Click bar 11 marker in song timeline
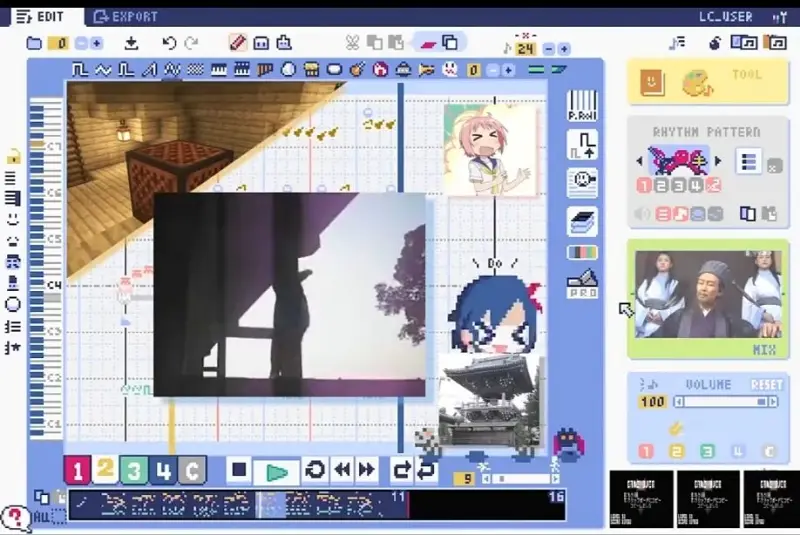This screenshot has height=535, width=800. tap(398, 497)
